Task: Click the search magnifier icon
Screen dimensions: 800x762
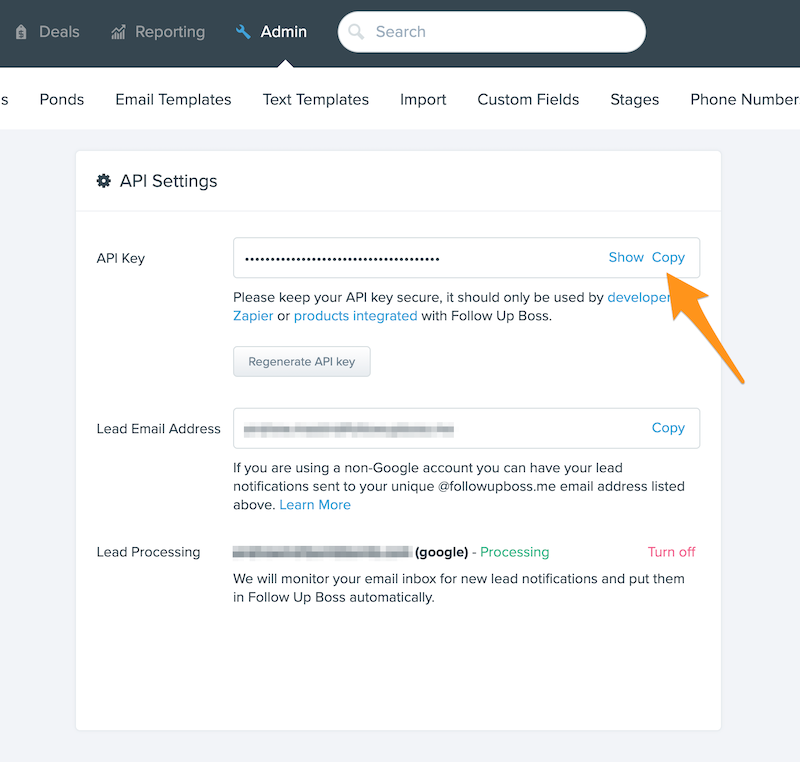Action: [x=356, y=32]
